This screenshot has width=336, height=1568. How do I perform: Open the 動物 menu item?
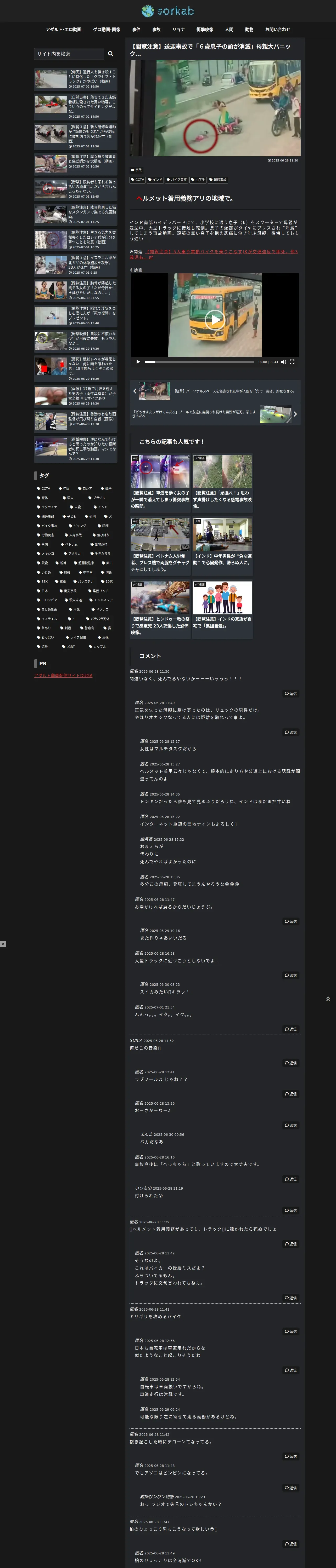[249, 29]
